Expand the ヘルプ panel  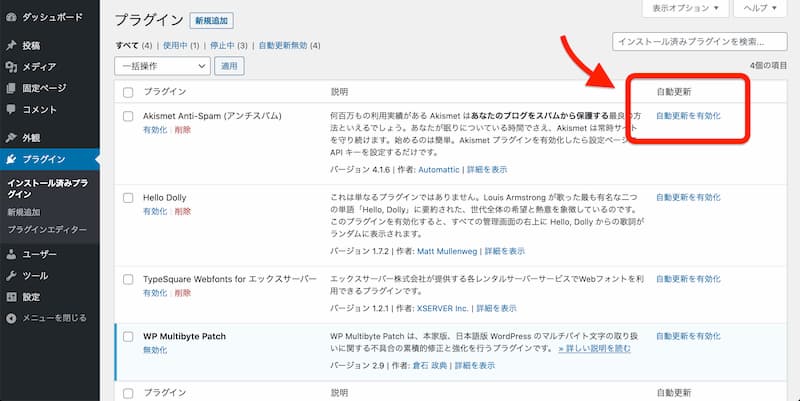[x=760, y=8]
